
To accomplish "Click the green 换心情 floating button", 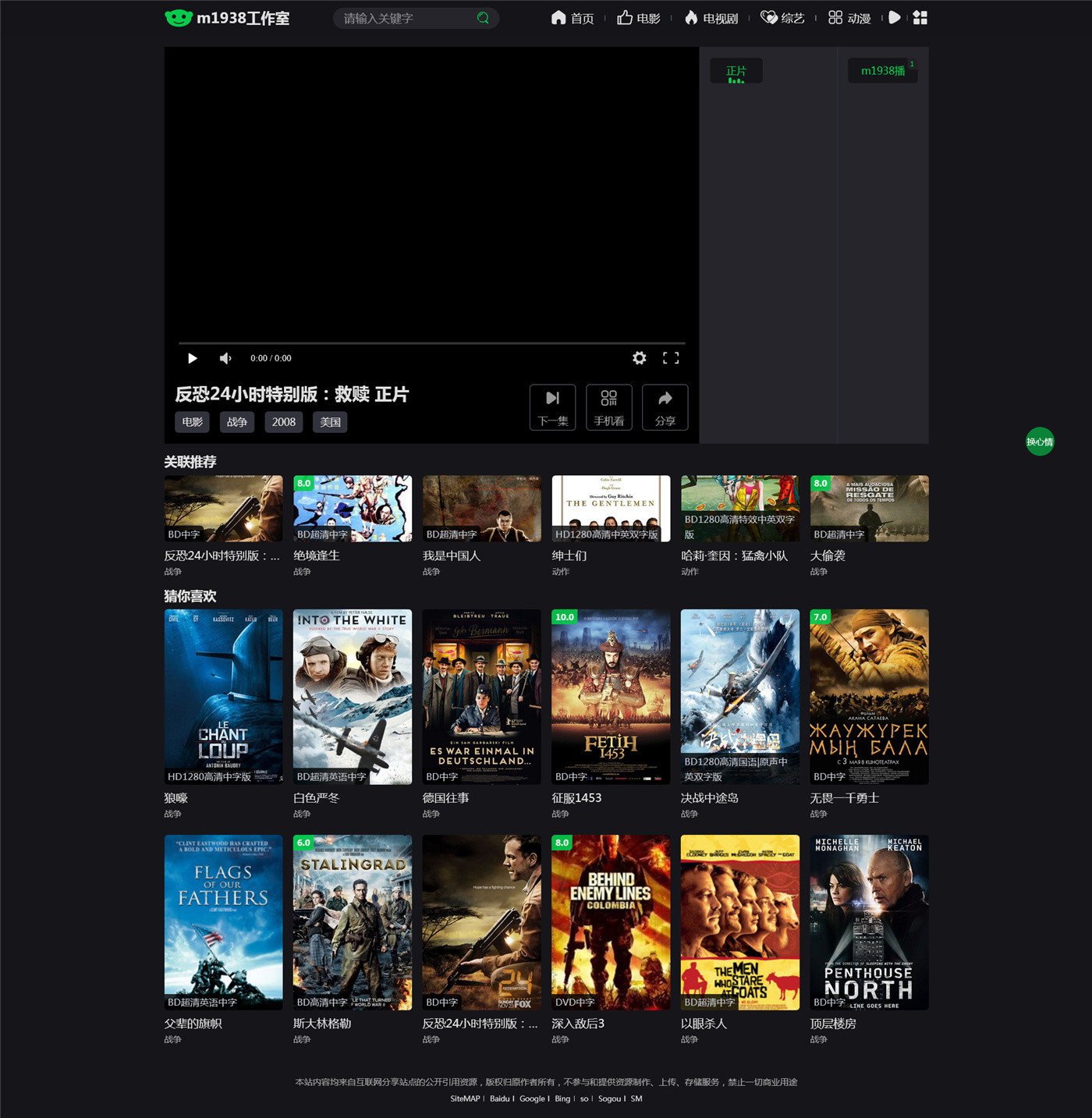I will pos(1040,442).
